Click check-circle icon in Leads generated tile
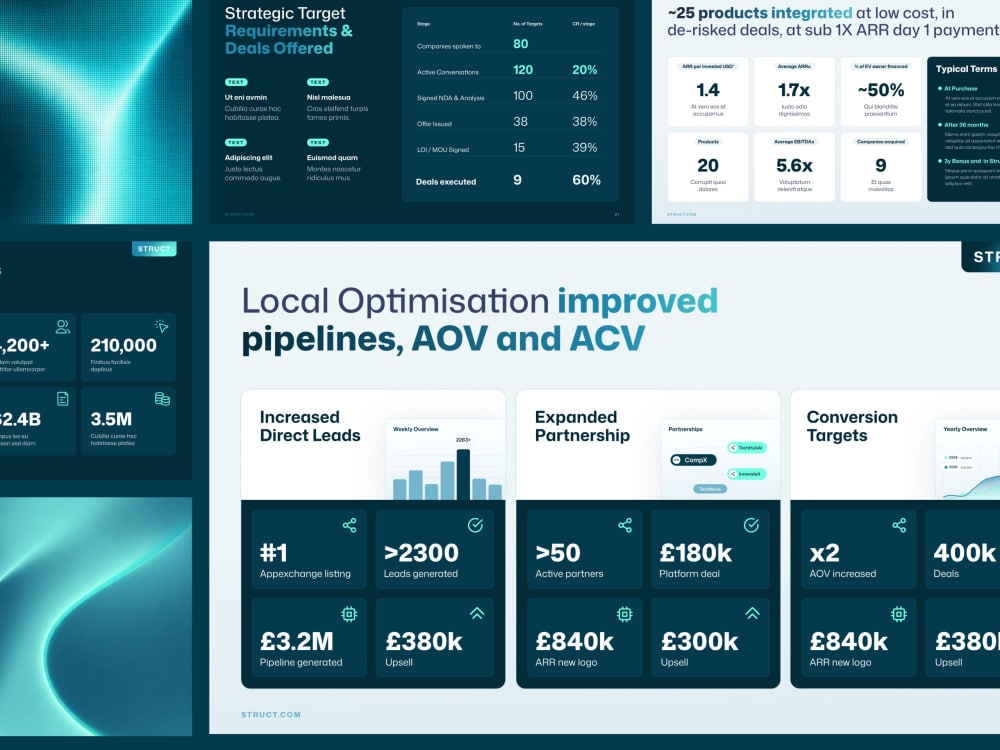The width and height of the screenshot is (1000, 750). coord(476,525)
